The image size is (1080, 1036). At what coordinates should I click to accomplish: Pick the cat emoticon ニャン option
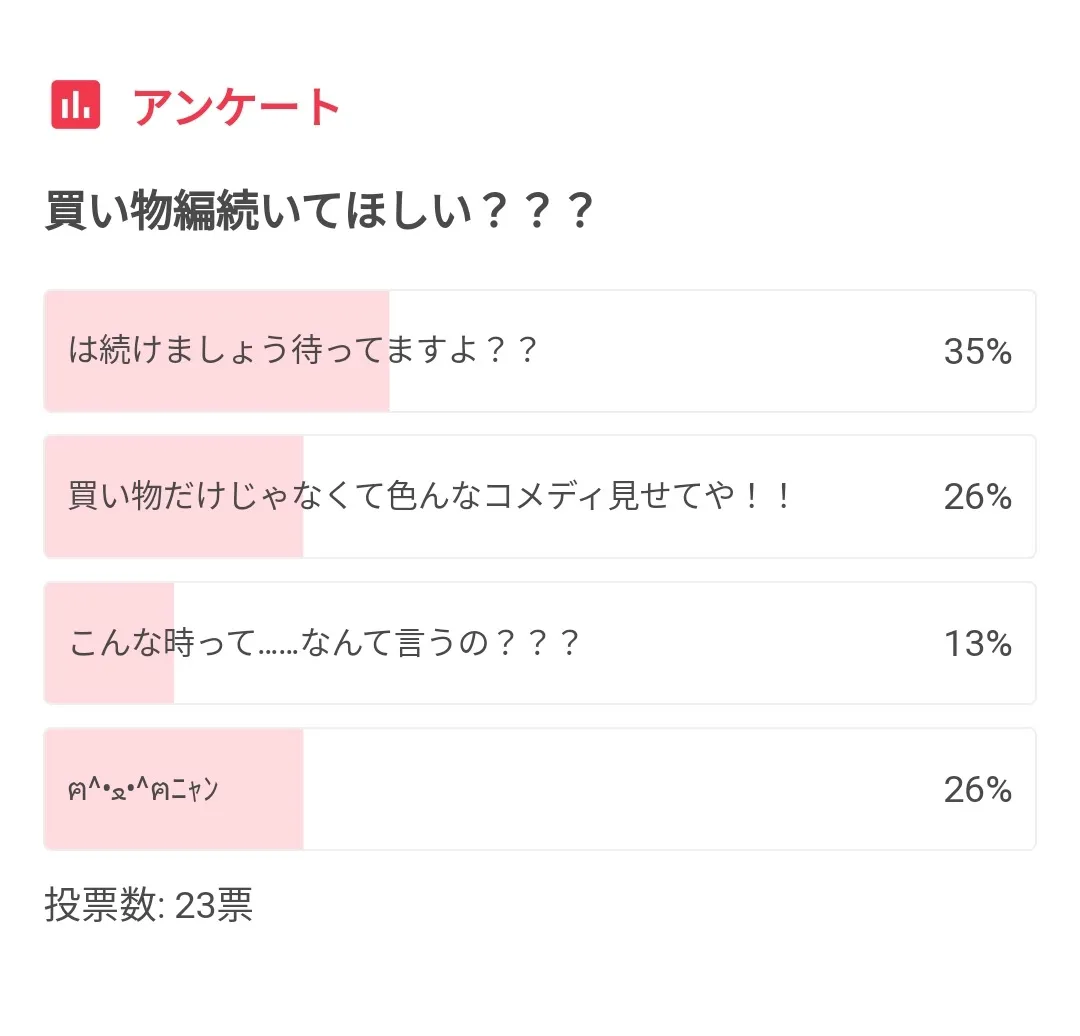coord(144,790)
